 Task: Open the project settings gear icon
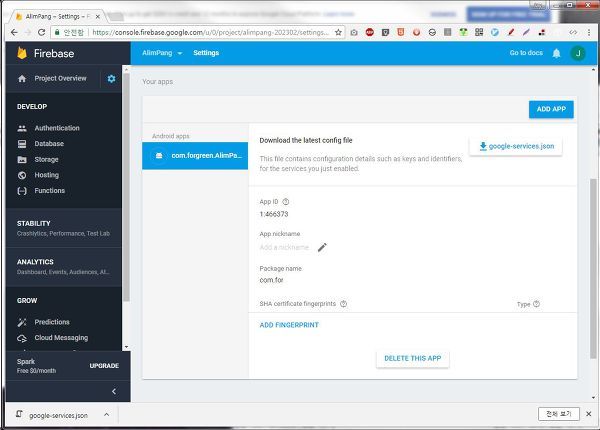(111, 79)
